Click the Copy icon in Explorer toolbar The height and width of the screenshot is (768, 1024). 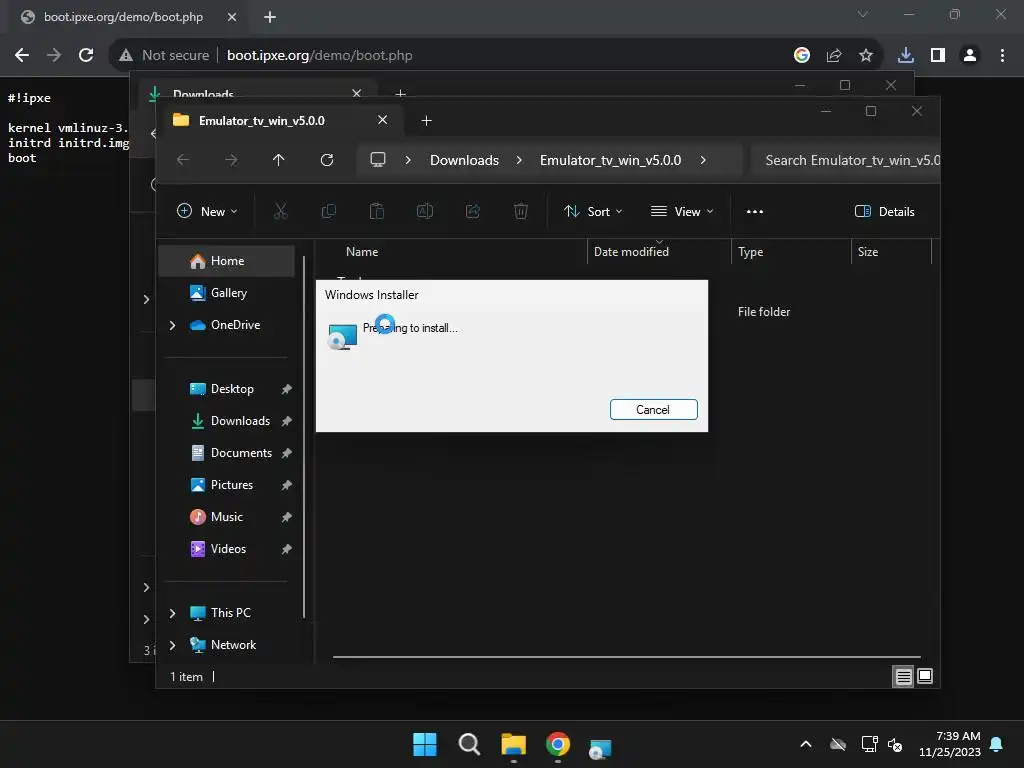328,211
